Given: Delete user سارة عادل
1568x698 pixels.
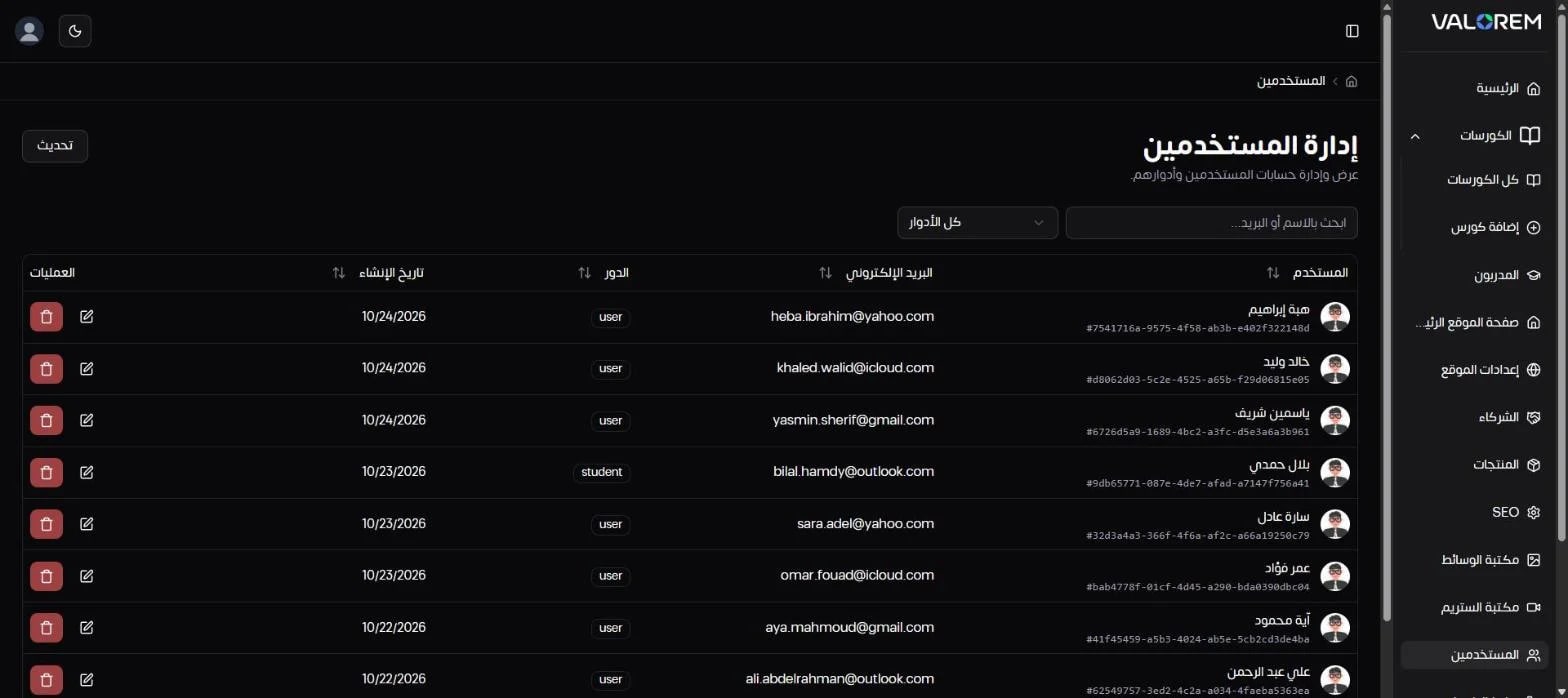Looking at the screenshot, I should pos(46,524).
